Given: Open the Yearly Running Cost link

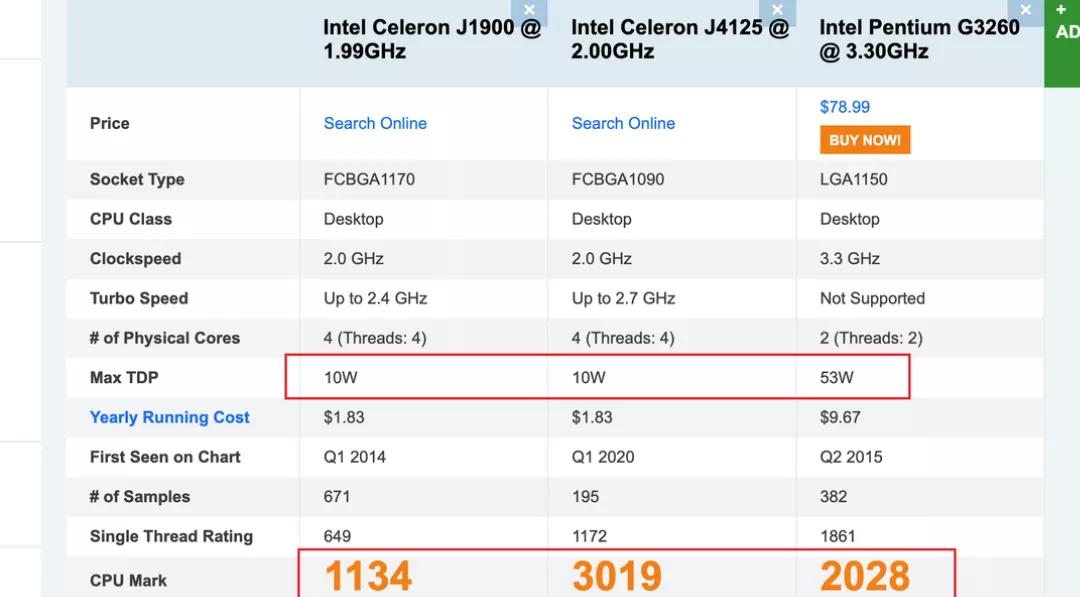Looking at the screenshot, I should coord(170,417).
